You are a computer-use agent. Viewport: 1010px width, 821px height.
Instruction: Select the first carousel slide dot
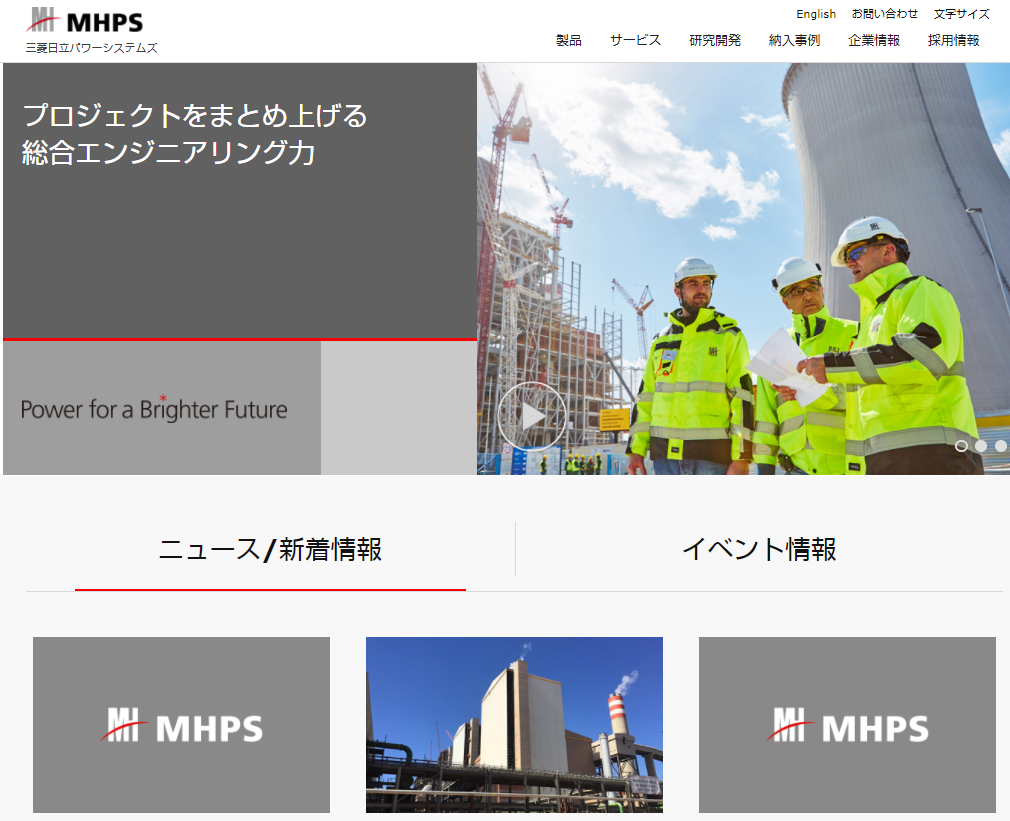click(961, 446)
